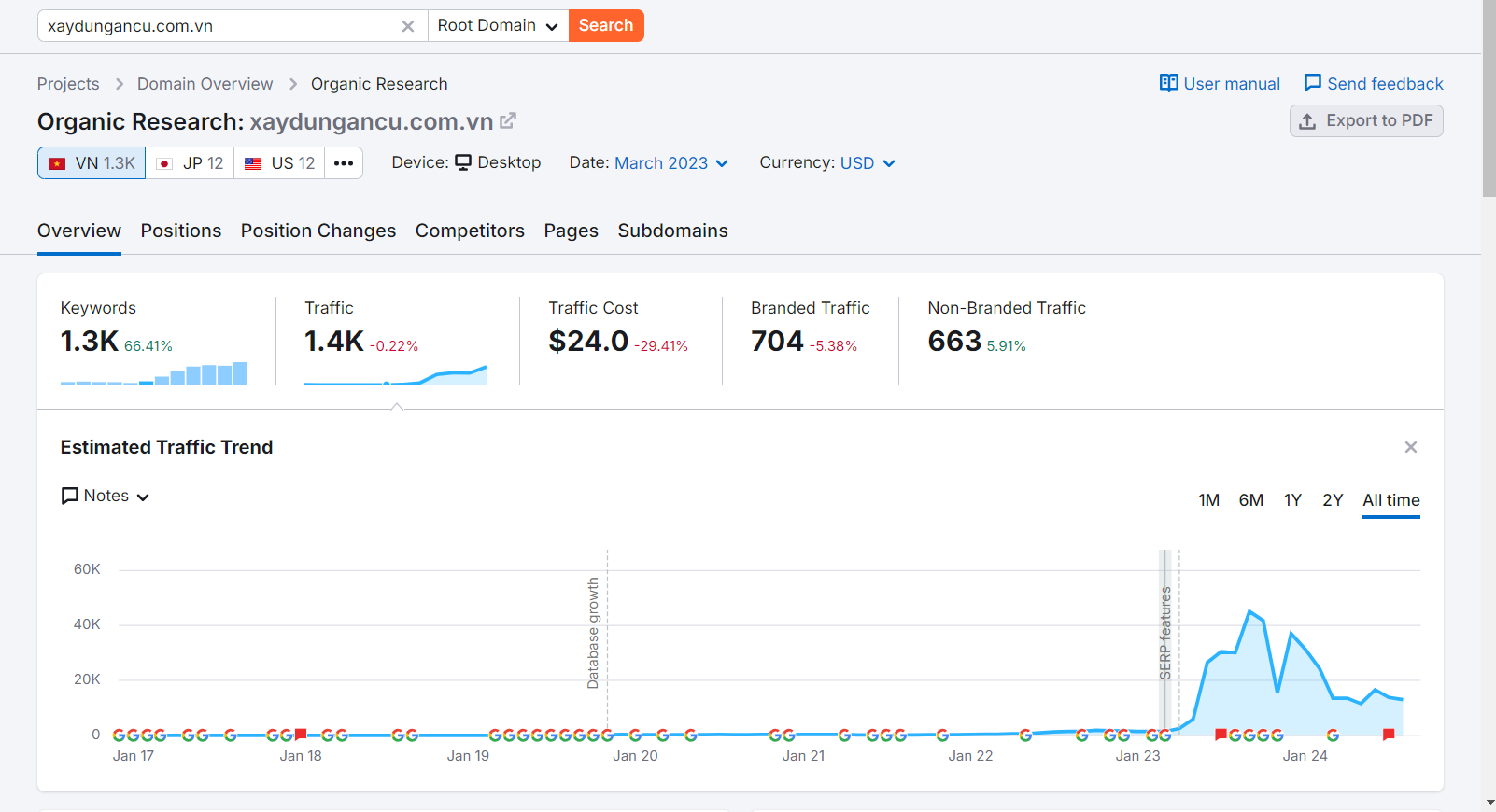Click the scrollbar down arrow
Viewport: 1496px width, 812px height.
click(1489, 803)
